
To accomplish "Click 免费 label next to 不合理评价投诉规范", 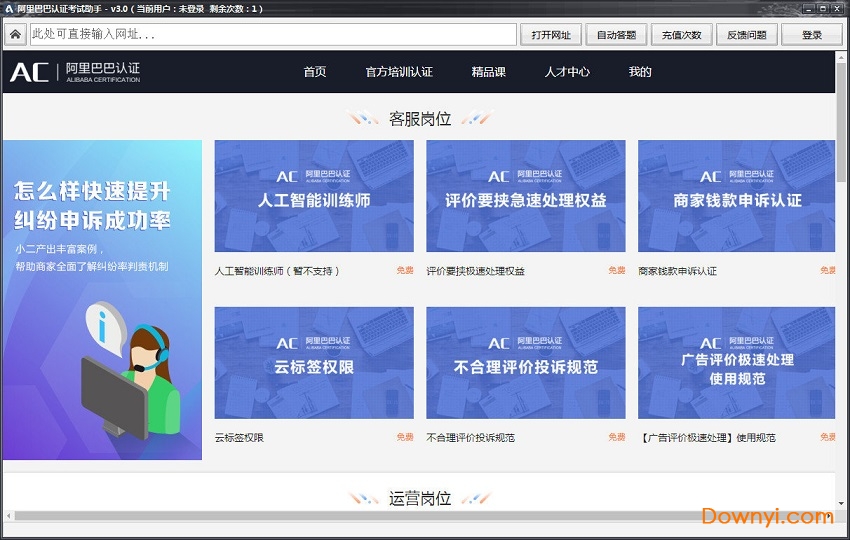I will [x=617, y=437].
